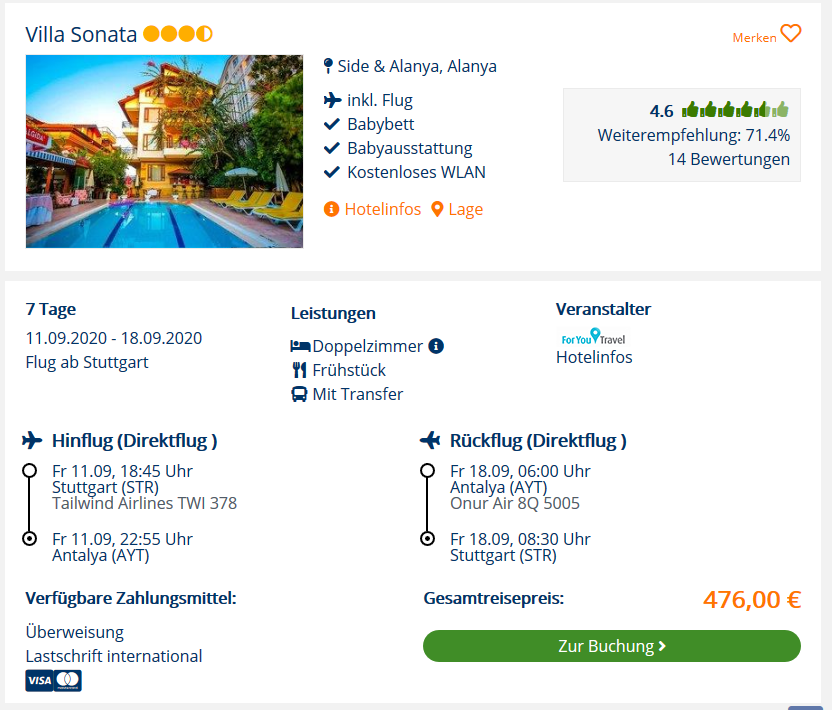832x710 pixels.
Task: Click the Hinflug airplane icon
Action: (x=32, y=440)
